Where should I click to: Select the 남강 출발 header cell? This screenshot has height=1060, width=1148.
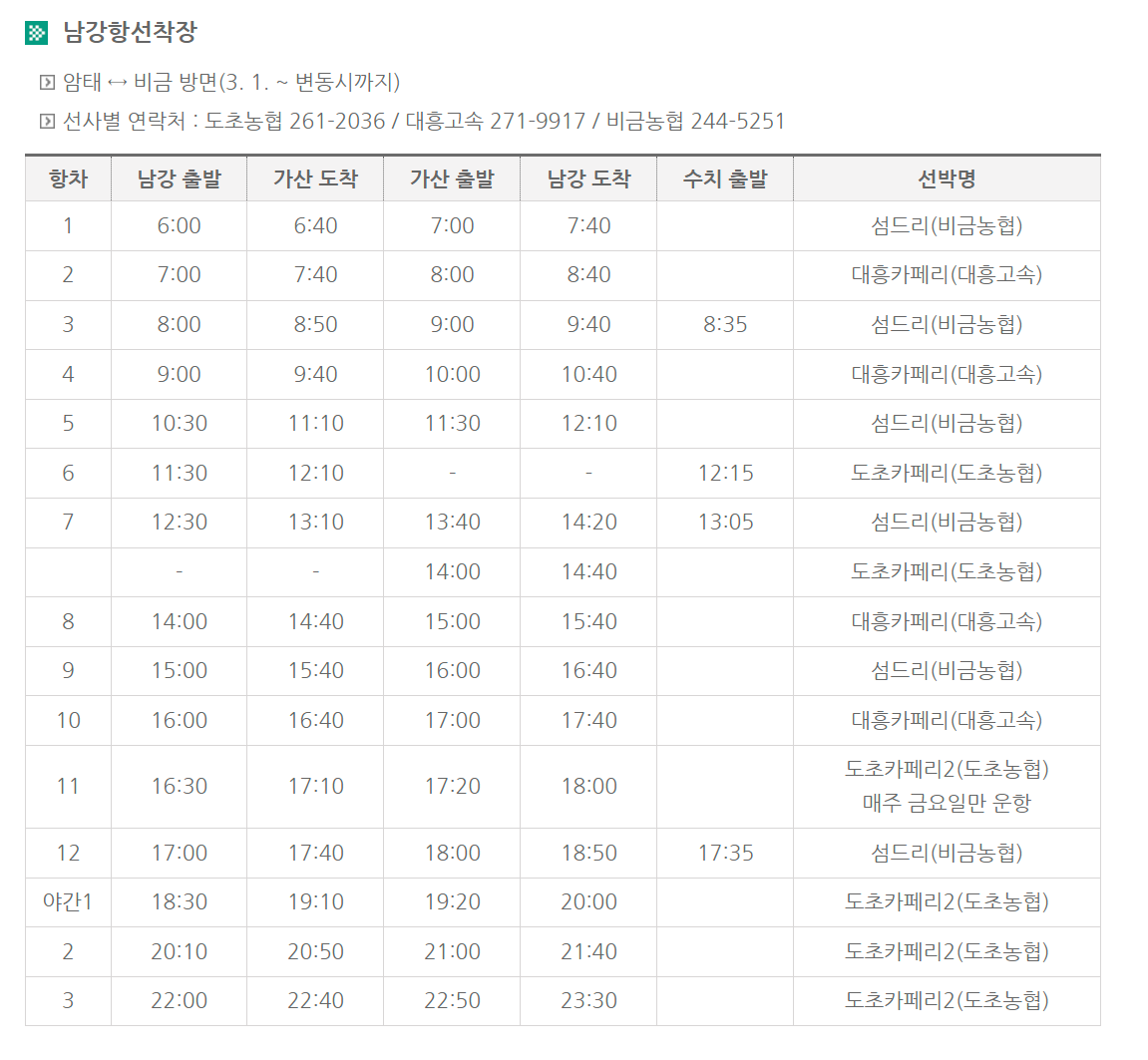coord(178,177)
